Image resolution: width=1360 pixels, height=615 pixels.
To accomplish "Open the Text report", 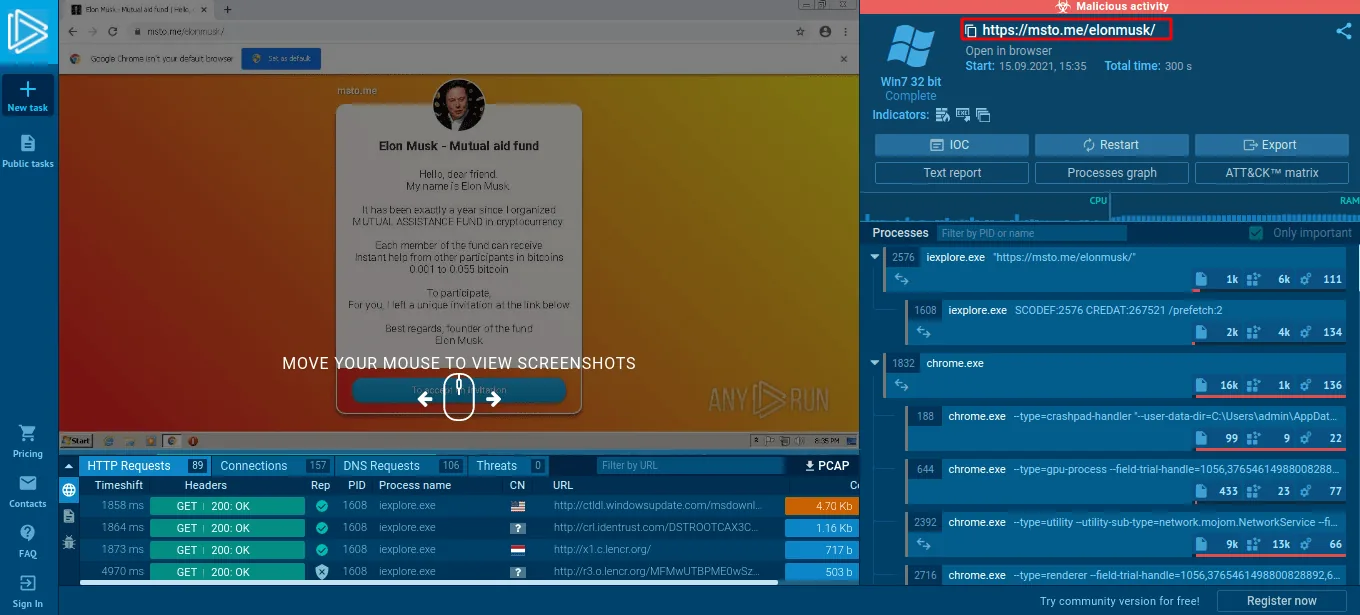I will [951, 173].
